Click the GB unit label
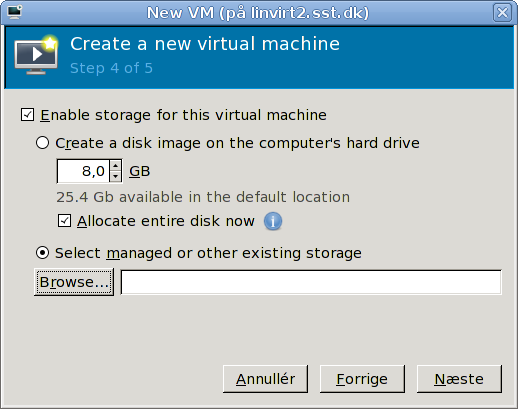Viewport: 518px width, 409px height. click(140, 171)
